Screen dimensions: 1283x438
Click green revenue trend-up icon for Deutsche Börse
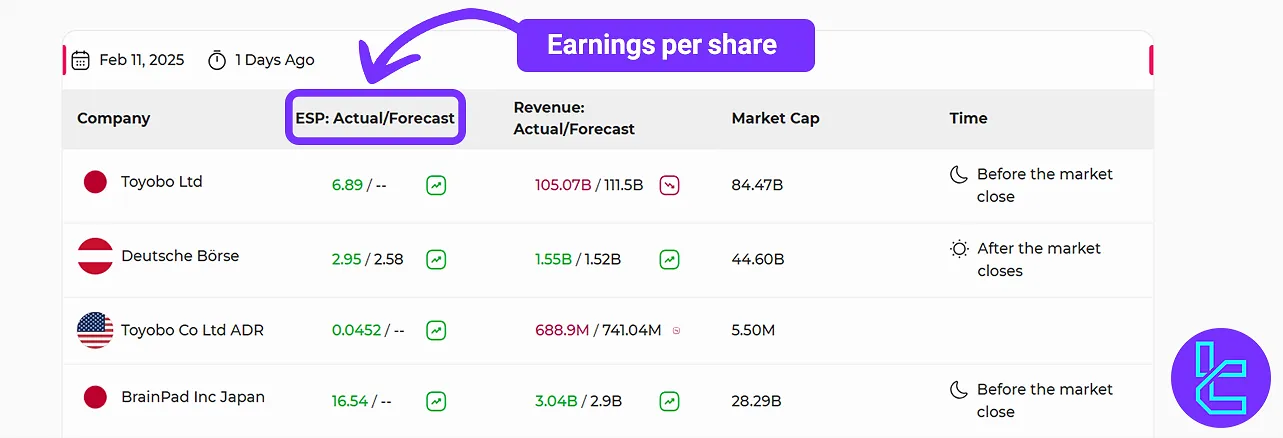(x=669, y=259)
